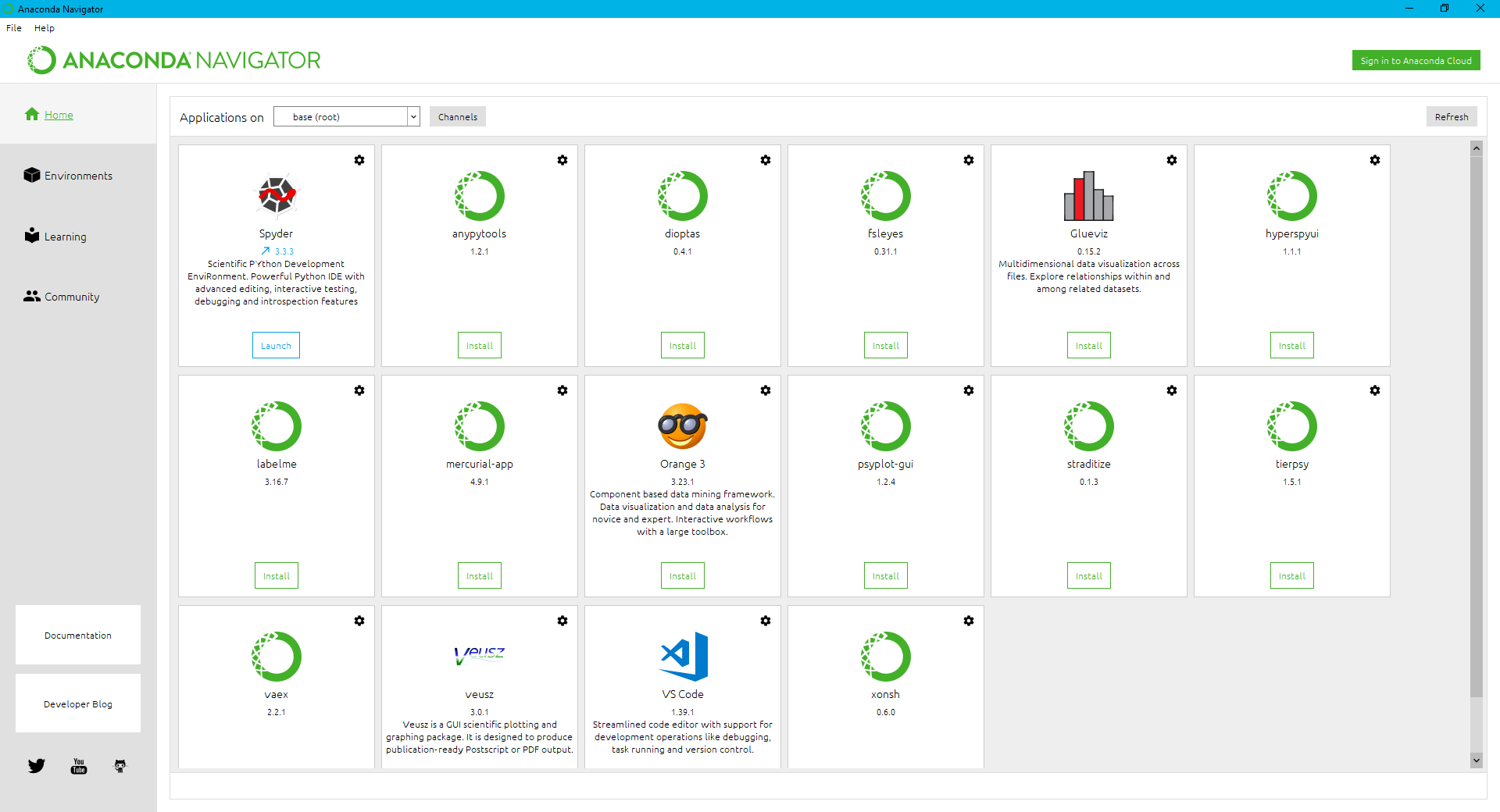Image resolution: width=1500 pixels, height=812 pixels.
Task: Switch to the Learning tab
Action: click(66, 237)
